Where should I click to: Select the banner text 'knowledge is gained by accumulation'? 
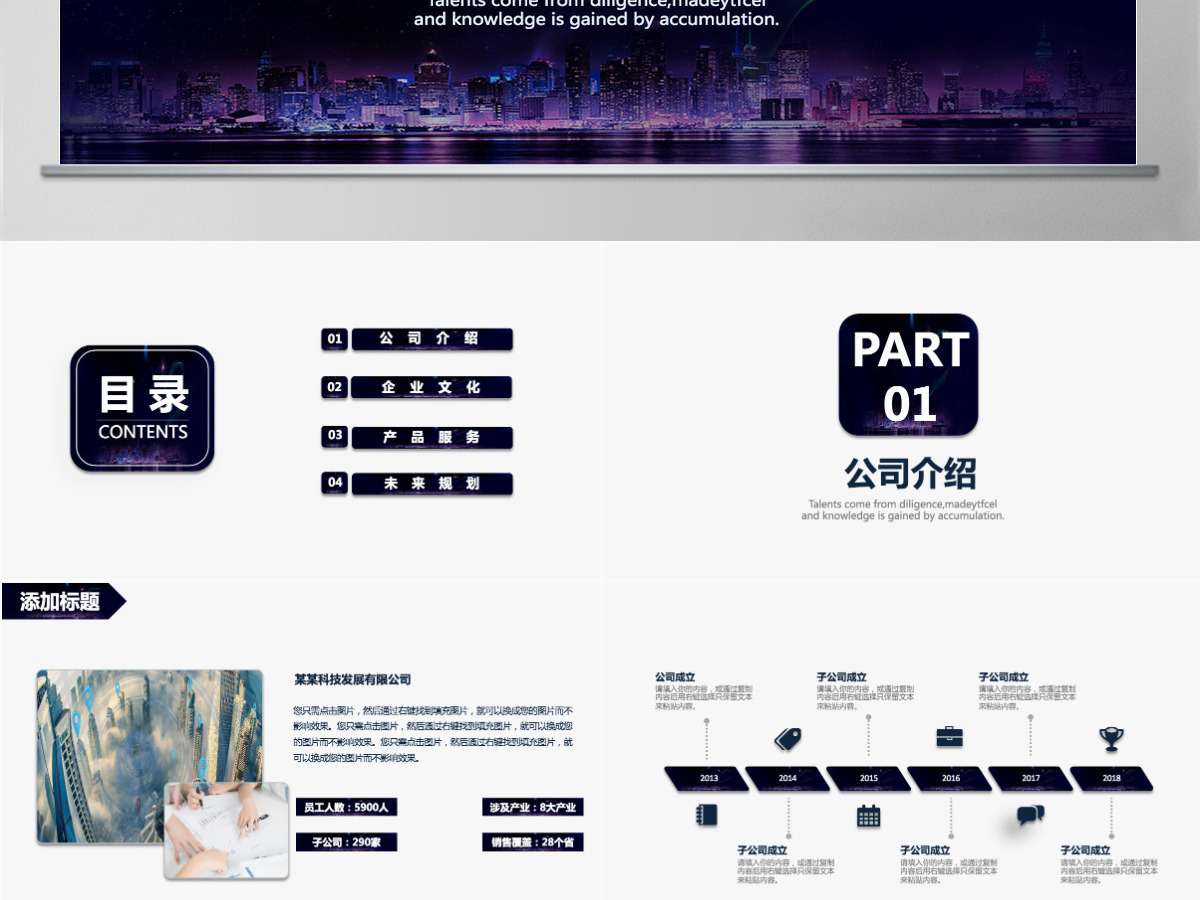616,19
